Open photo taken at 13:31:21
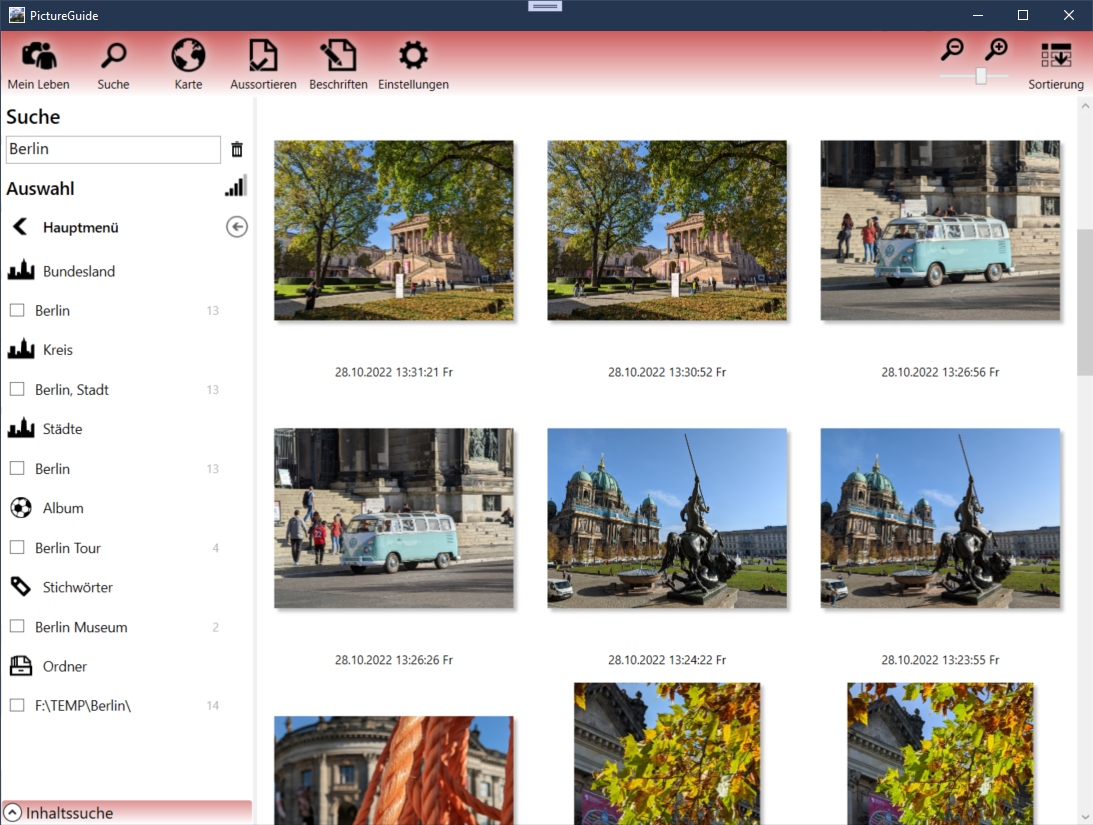The width and height of the screenshot is (1093, 825). (x=394, y=231)
